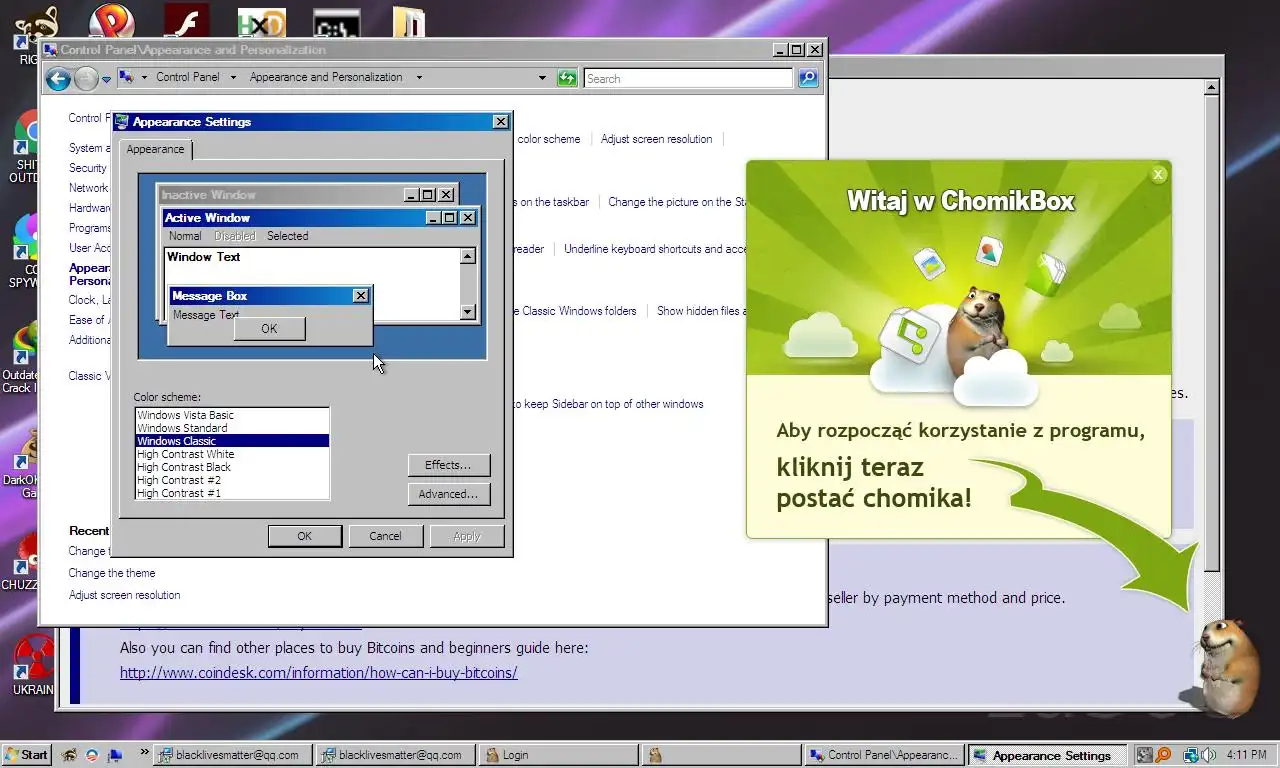Viewport: 1280px width, 768px height.
Task: Open the red P desktop icon
Action: pos(111,21)
